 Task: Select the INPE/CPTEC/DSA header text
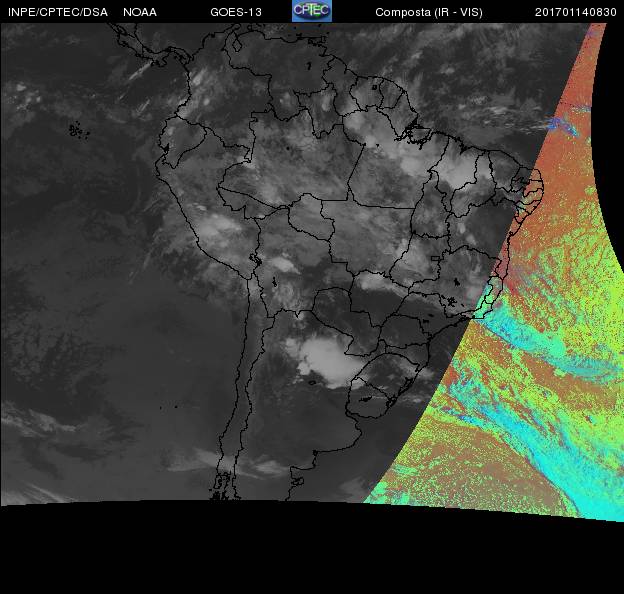click(x=58, y=12)
